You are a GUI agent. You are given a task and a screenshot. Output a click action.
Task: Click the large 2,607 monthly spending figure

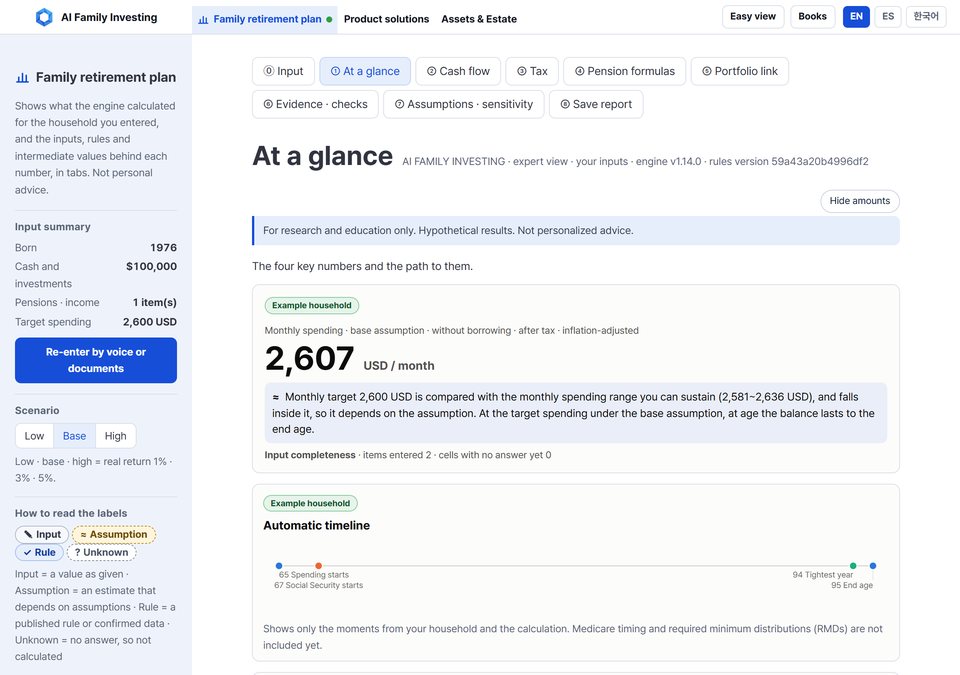310,359
